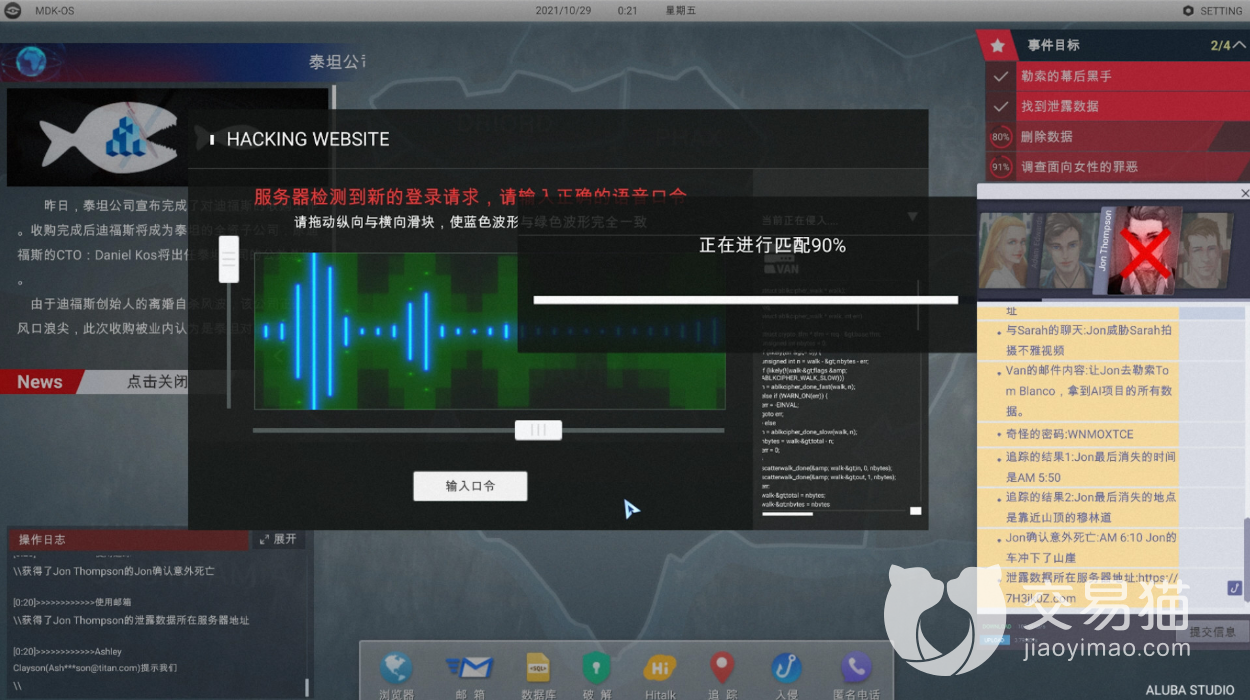Launch the 追踪 location tracking icon

click(721, 669)
